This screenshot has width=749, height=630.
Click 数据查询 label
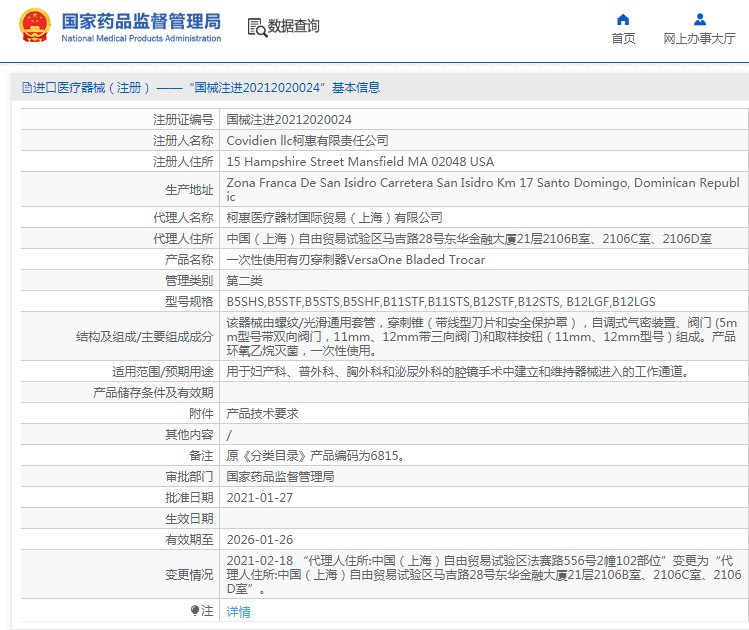pyautogui.click(x=293, y=26)
